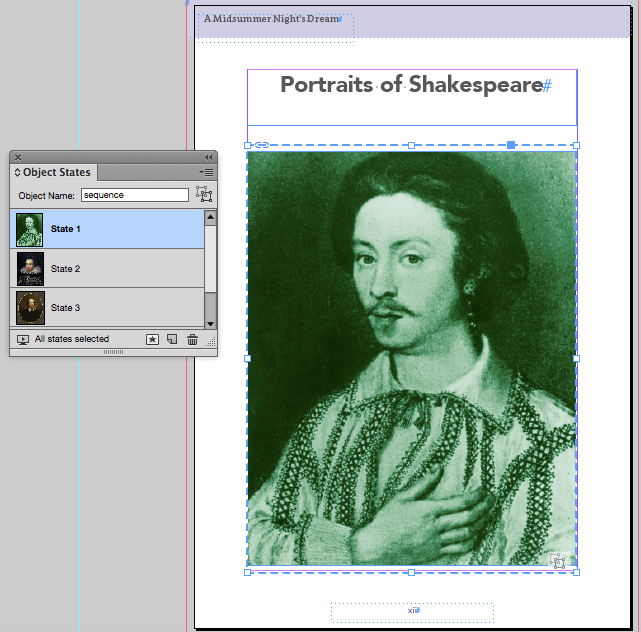The width and height of the screenshot is (641, 632).
Task: Click the states list scroll down arrow
Action: (x=210, y=324)
